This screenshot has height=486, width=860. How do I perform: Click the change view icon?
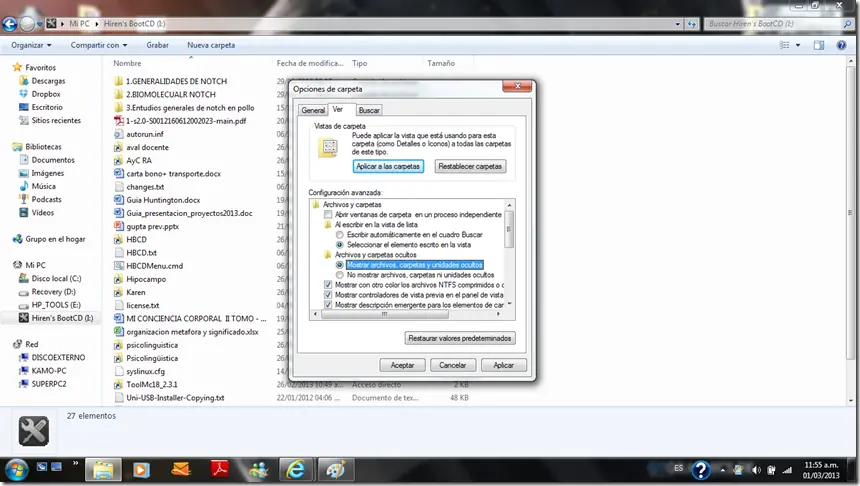pos(785,45)
